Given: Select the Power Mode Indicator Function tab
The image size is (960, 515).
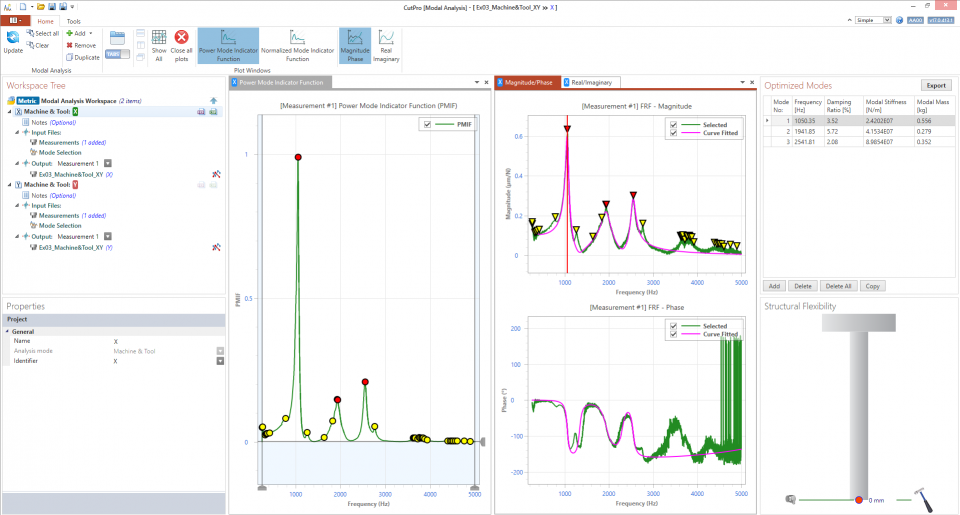Looking at the screenshot, I should (281, 82).
